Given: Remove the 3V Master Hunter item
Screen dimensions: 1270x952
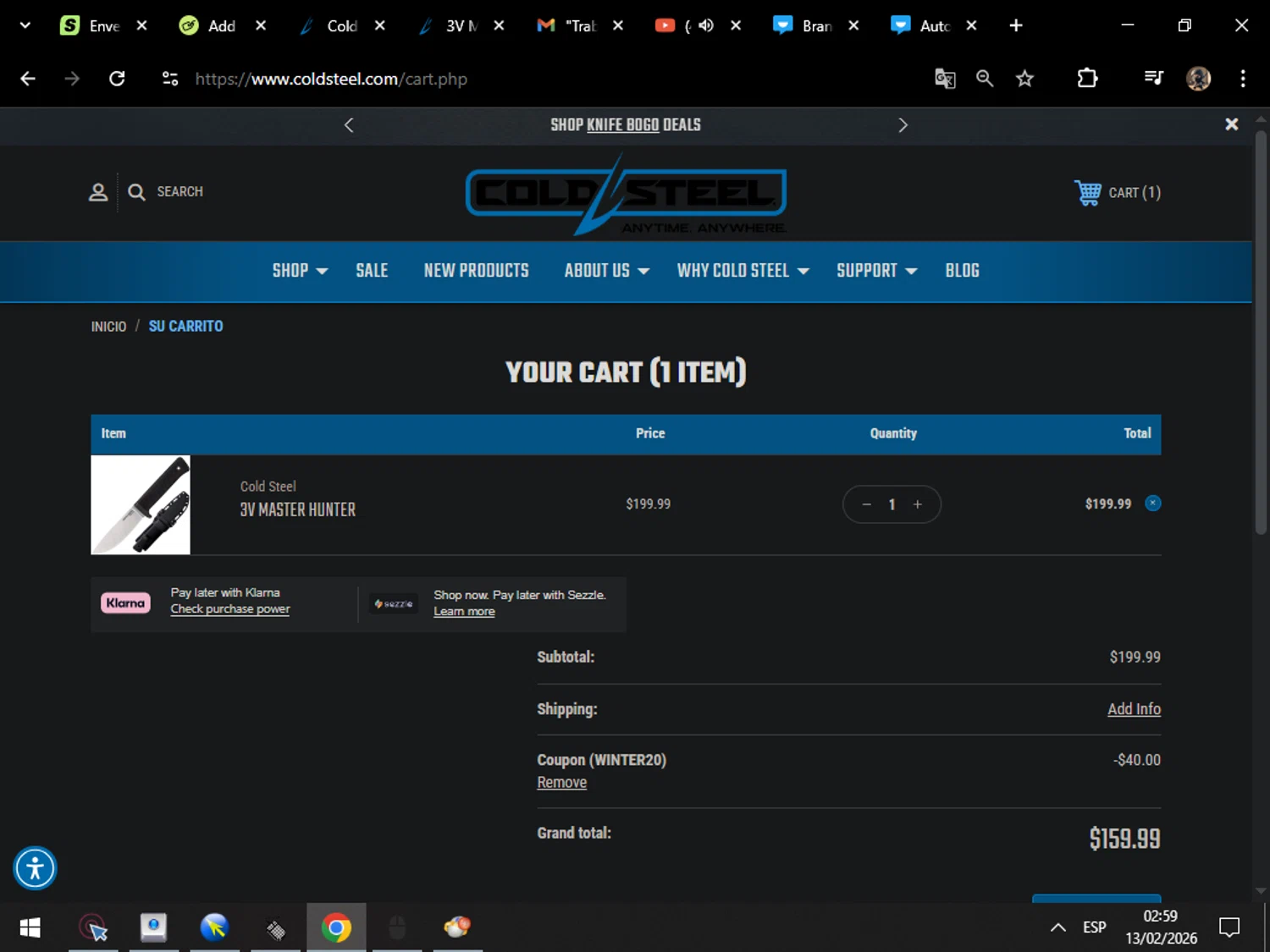Looking at the screenshot, I should click(x=1152, y=504).
